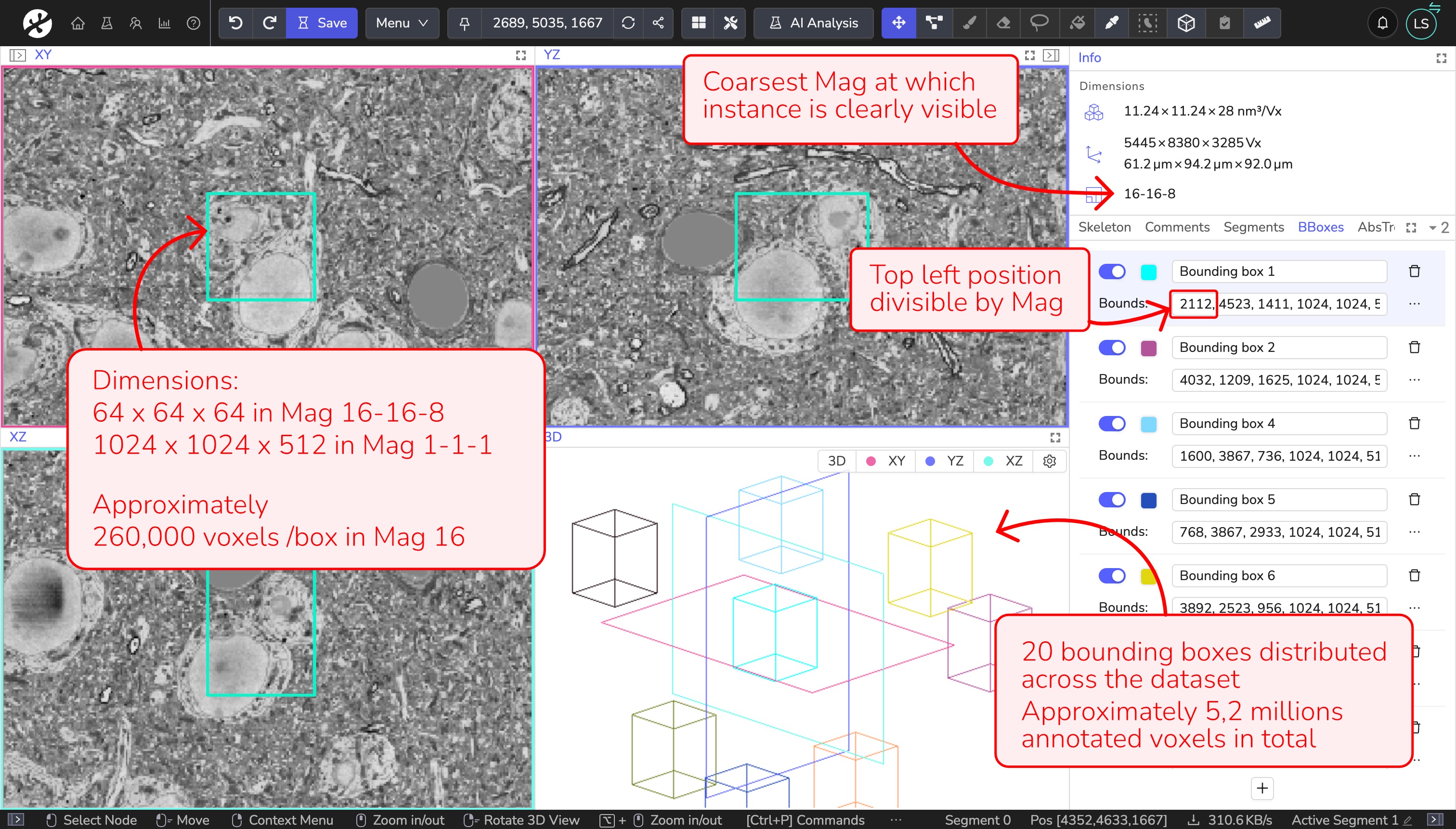This screenshot has height=829, width=1456.
Task: Toggle visibility of Bounding box 1
Action: coord(1112,272)
